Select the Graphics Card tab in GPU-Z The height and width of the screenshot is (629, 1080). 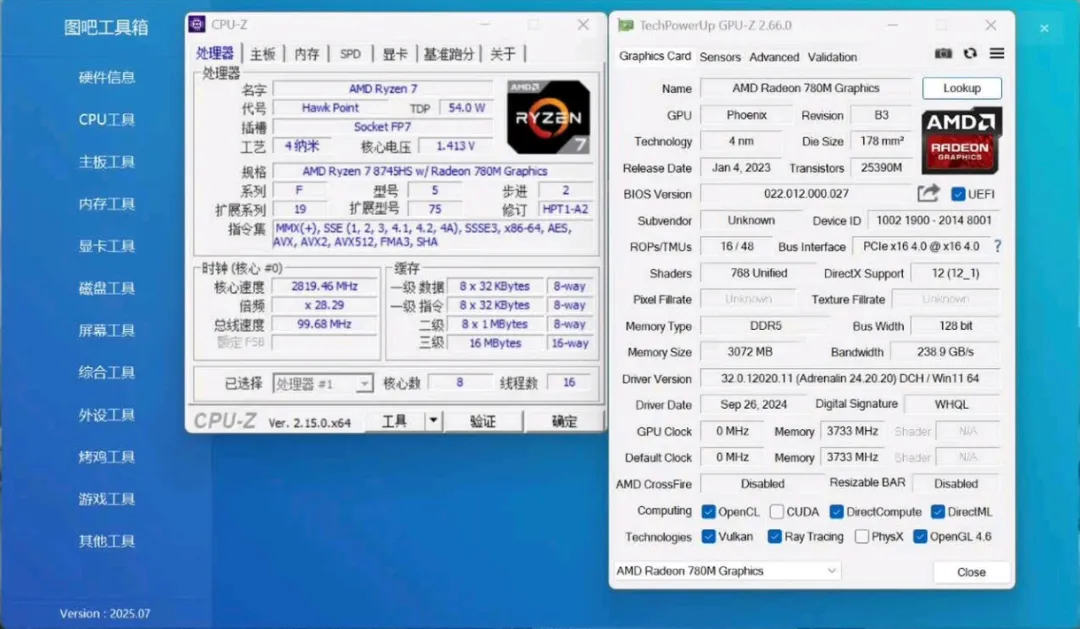pyautogui.click(x=654, y=56)
